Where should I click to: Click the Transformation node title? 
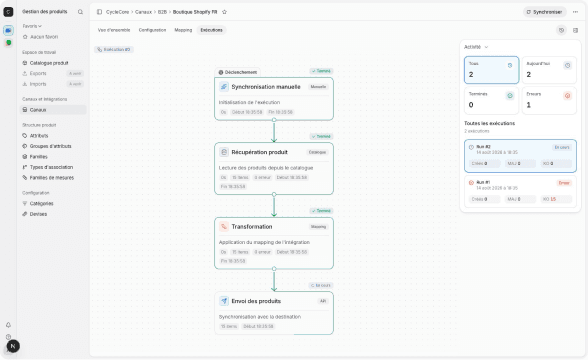point(252,226)
